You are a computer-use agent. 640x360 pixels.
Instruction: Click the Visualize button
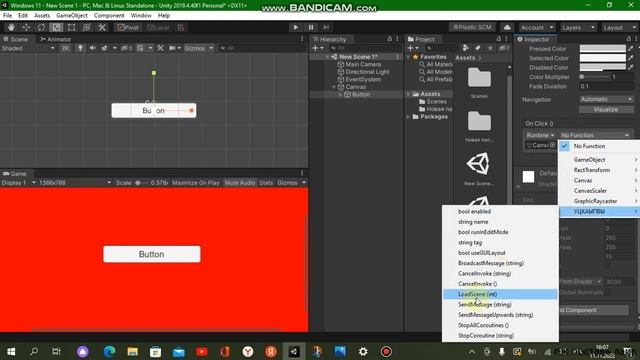(x=606, y=109)
